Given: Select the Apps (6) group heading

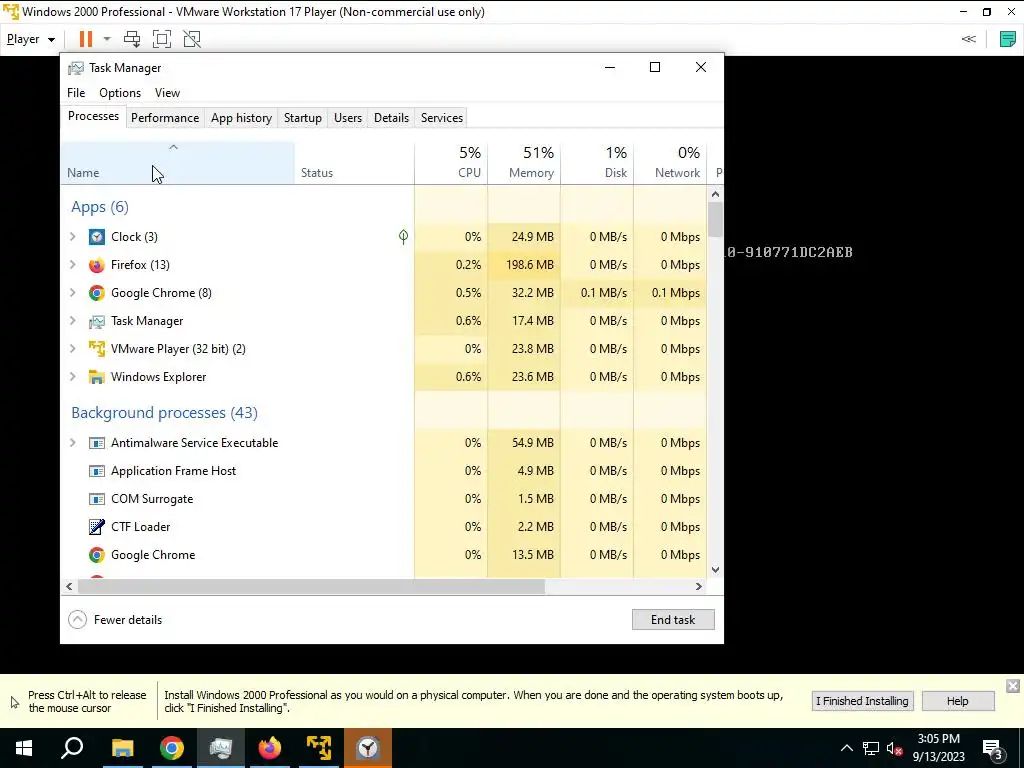Looking at the screenshot, I should coord(100,207).
